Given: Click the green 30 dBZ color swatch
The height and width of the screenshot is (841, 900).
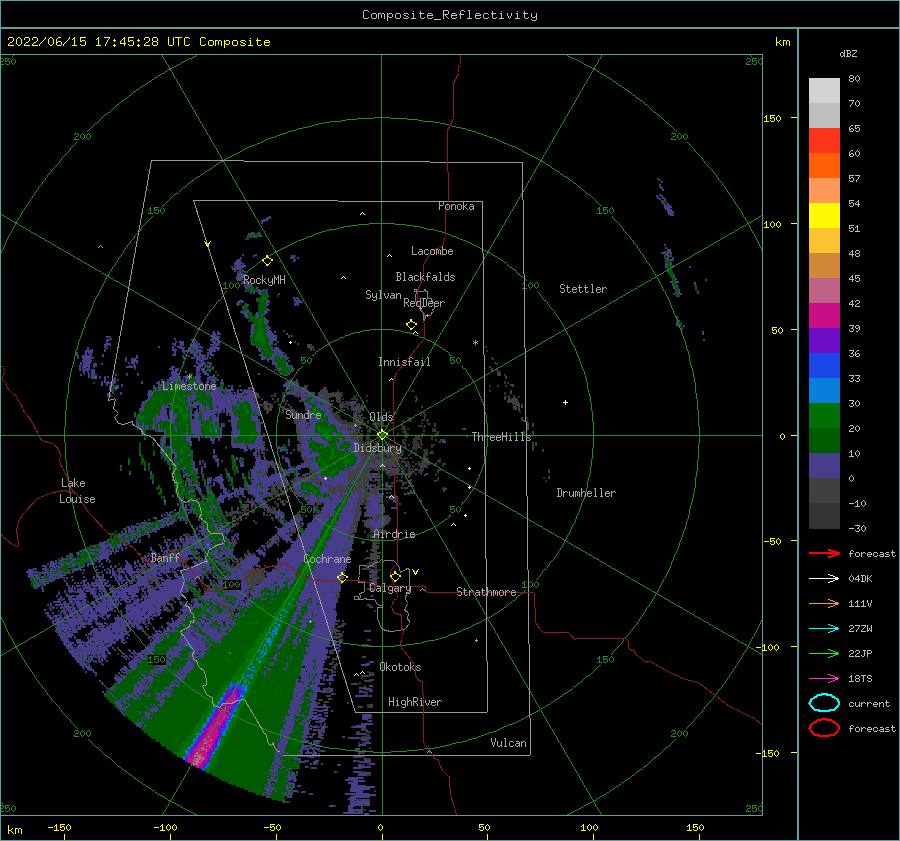Looking at the screenshot, I should 824,416.
